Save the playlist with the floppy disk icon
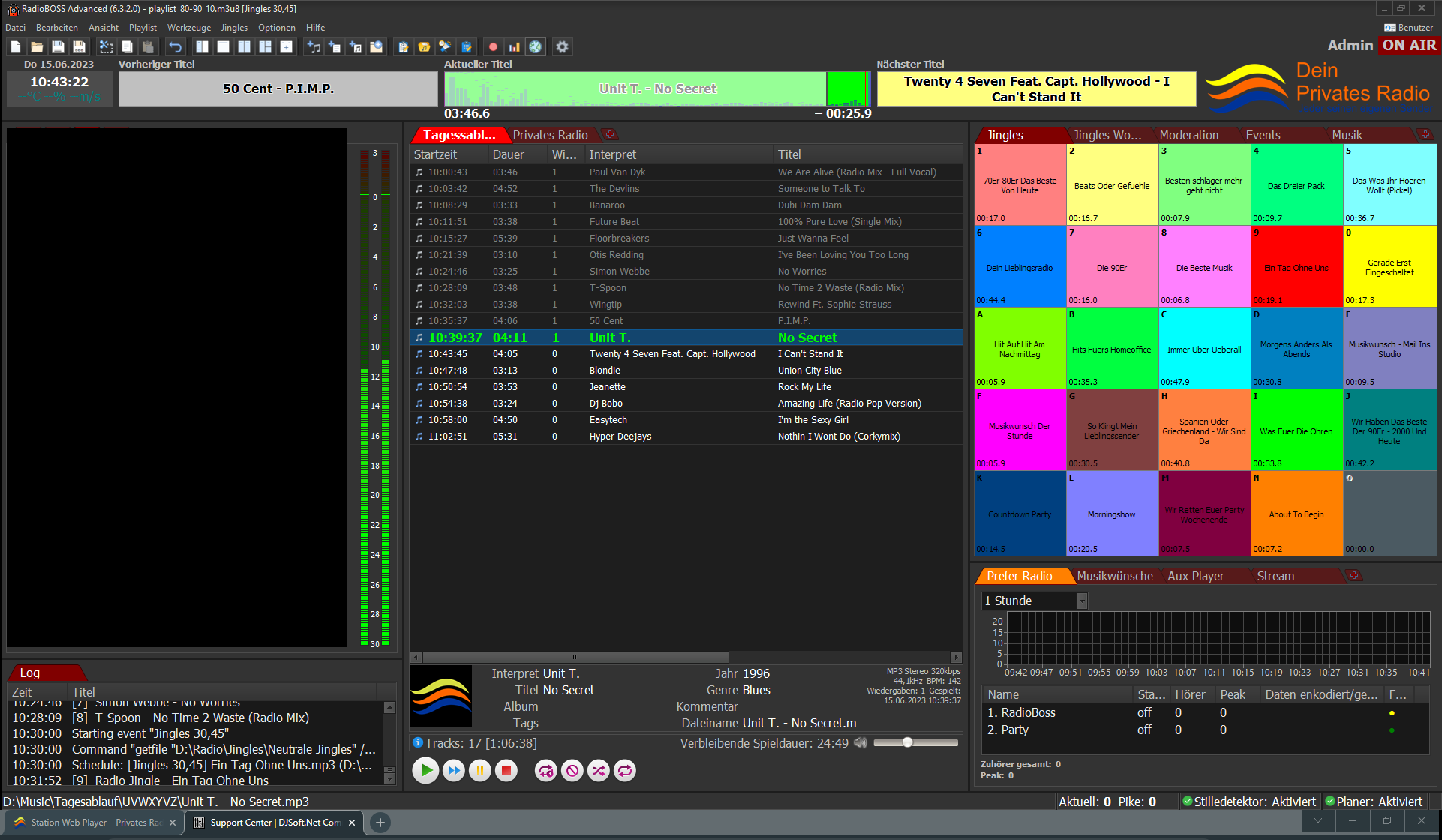1442x840 pixels. pos(58,46)
